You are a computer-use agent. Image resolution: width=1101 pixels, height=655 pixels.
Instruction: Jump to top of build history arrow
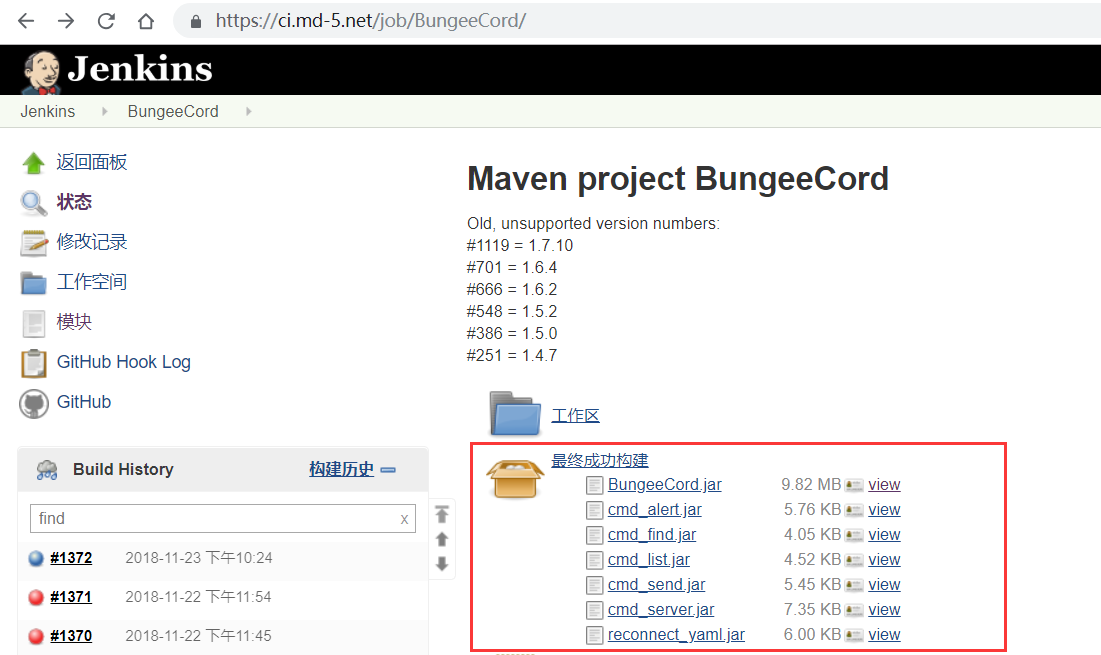442,514
